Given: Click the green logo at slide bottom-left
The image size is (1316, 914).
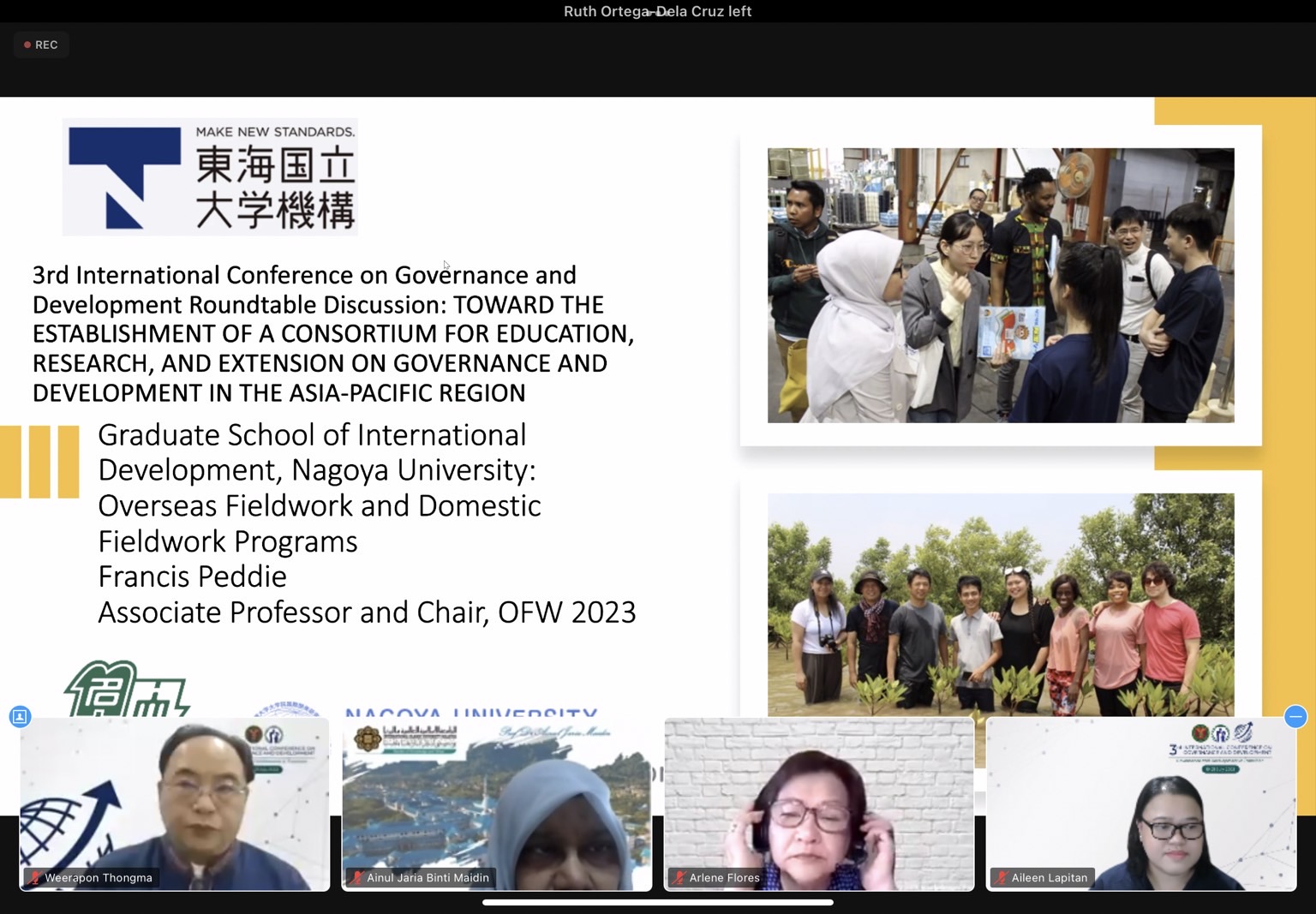Looking at the screenshot, I should (126, 689).
